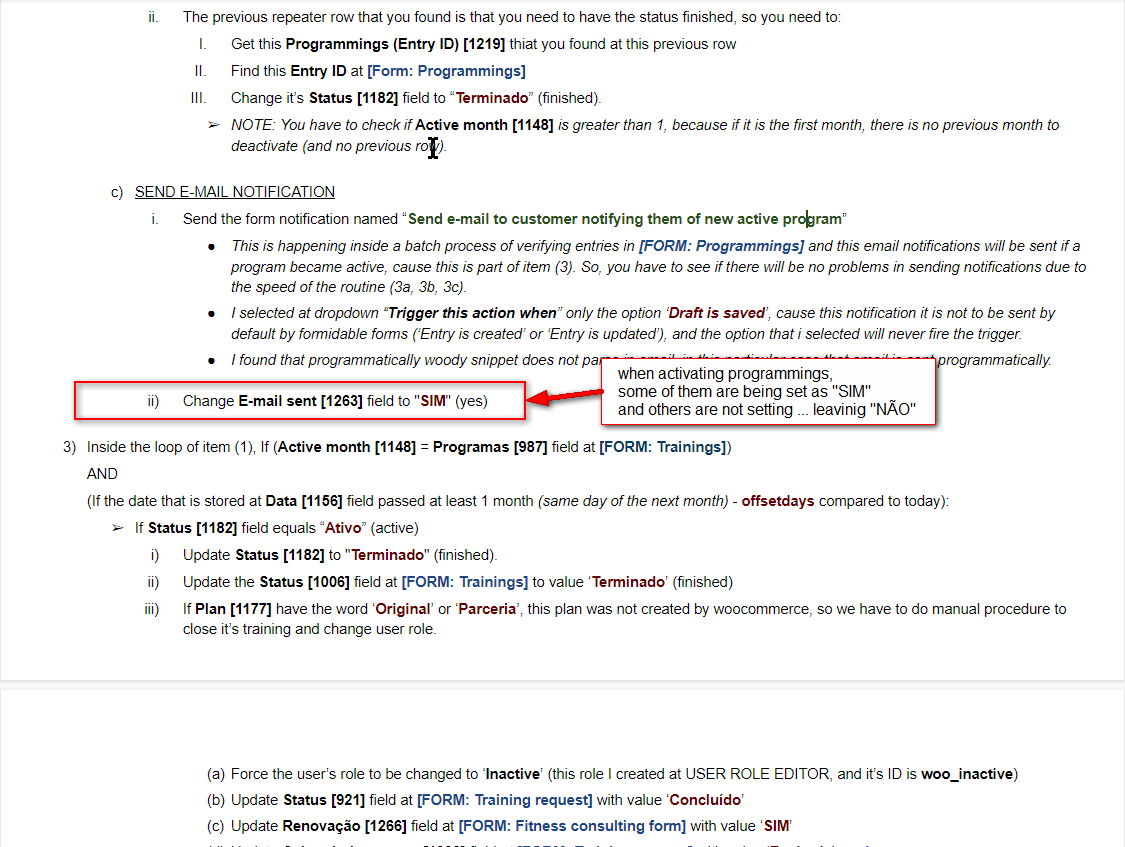The height and width of the screenshot is (847, 1125).
Task: Click "Ativo" in If Status field equals line
Action: coord(343,529)
